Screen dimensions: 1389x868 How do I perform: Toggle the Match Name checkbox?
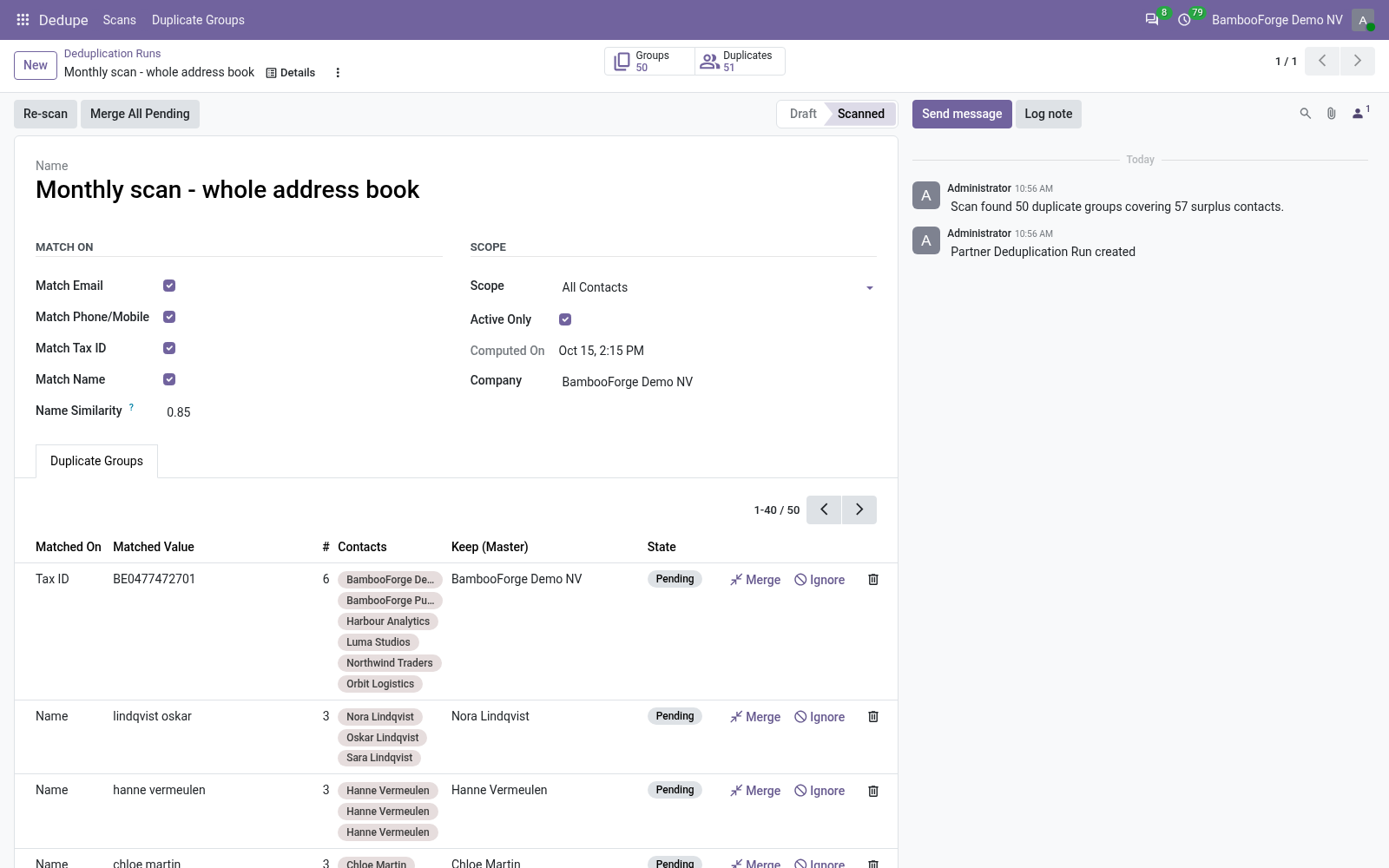point(169,379)
